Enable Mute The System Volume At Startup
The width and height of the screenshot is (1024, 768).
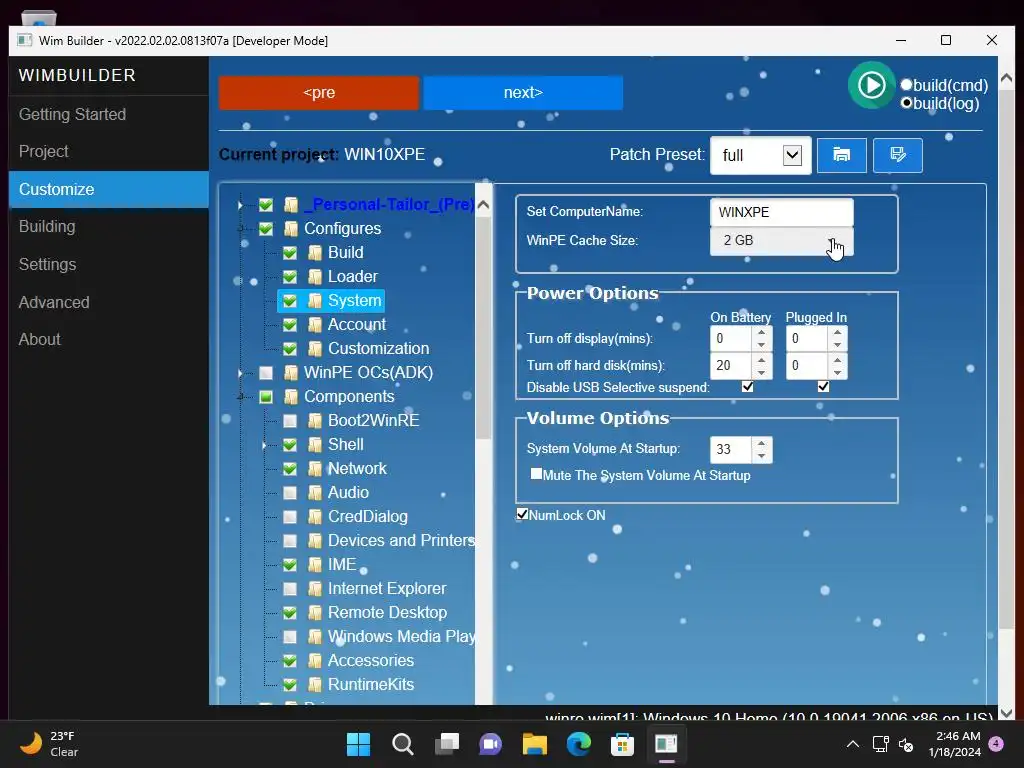pyautogui.click(x=536, y=474)
